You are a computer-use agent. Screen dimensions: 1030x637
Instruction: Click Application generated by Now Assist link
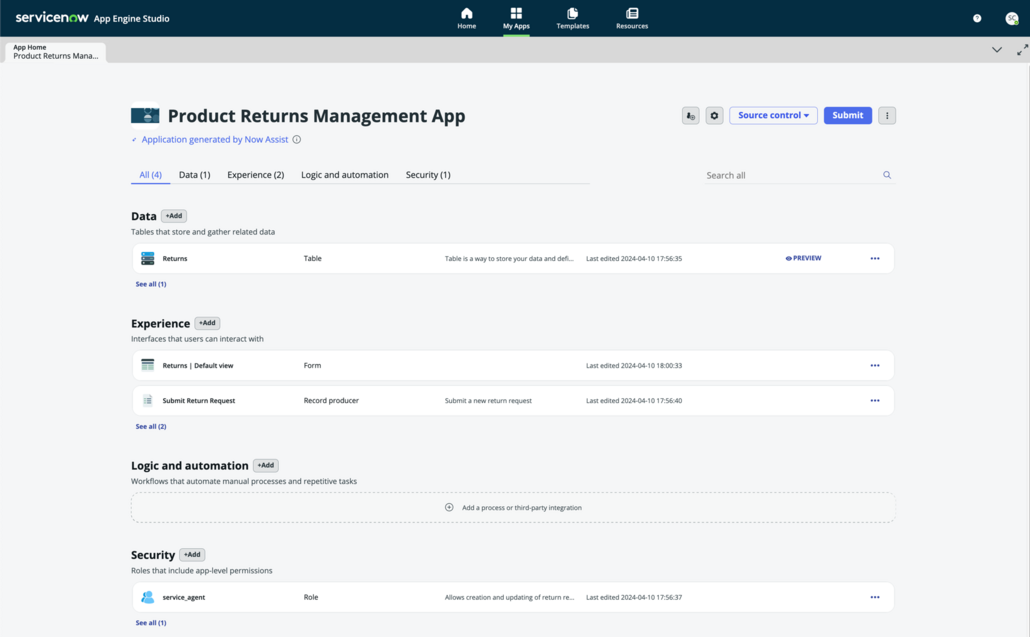pos(215,139)
